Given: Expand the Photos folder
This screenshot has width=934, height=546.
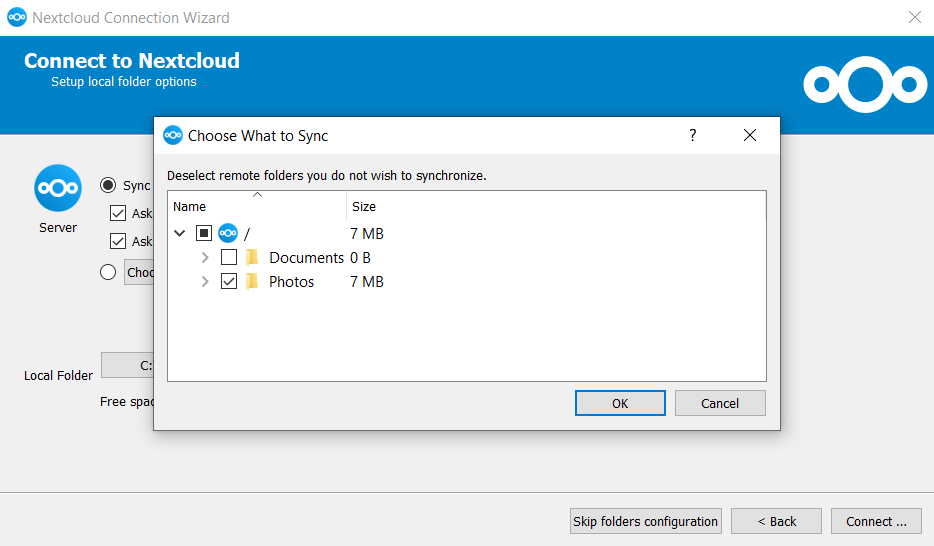Looking at the screenshot, I should pos(205,282).
